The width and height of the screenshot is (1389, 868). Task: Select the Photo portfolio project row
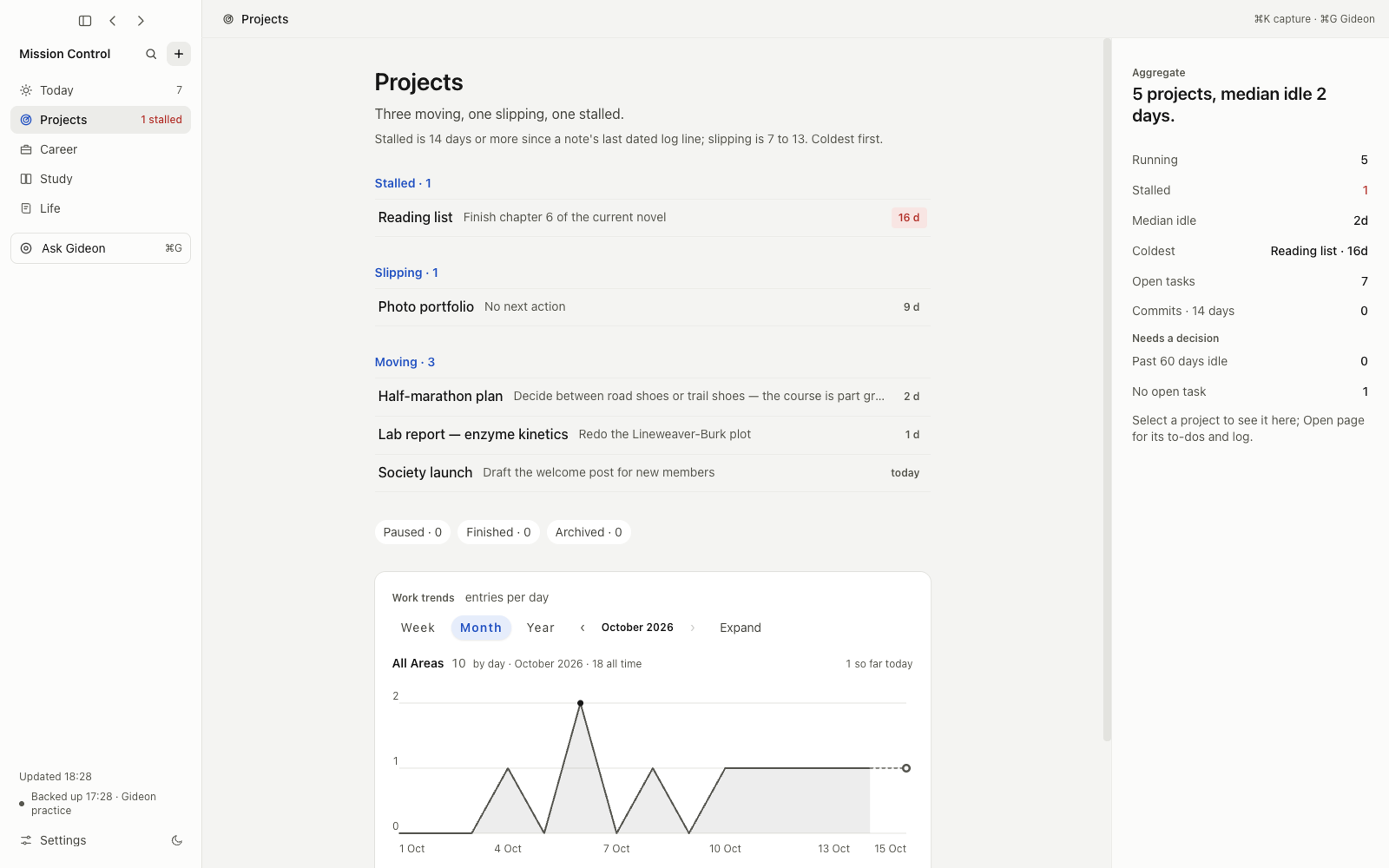point(652,307)
